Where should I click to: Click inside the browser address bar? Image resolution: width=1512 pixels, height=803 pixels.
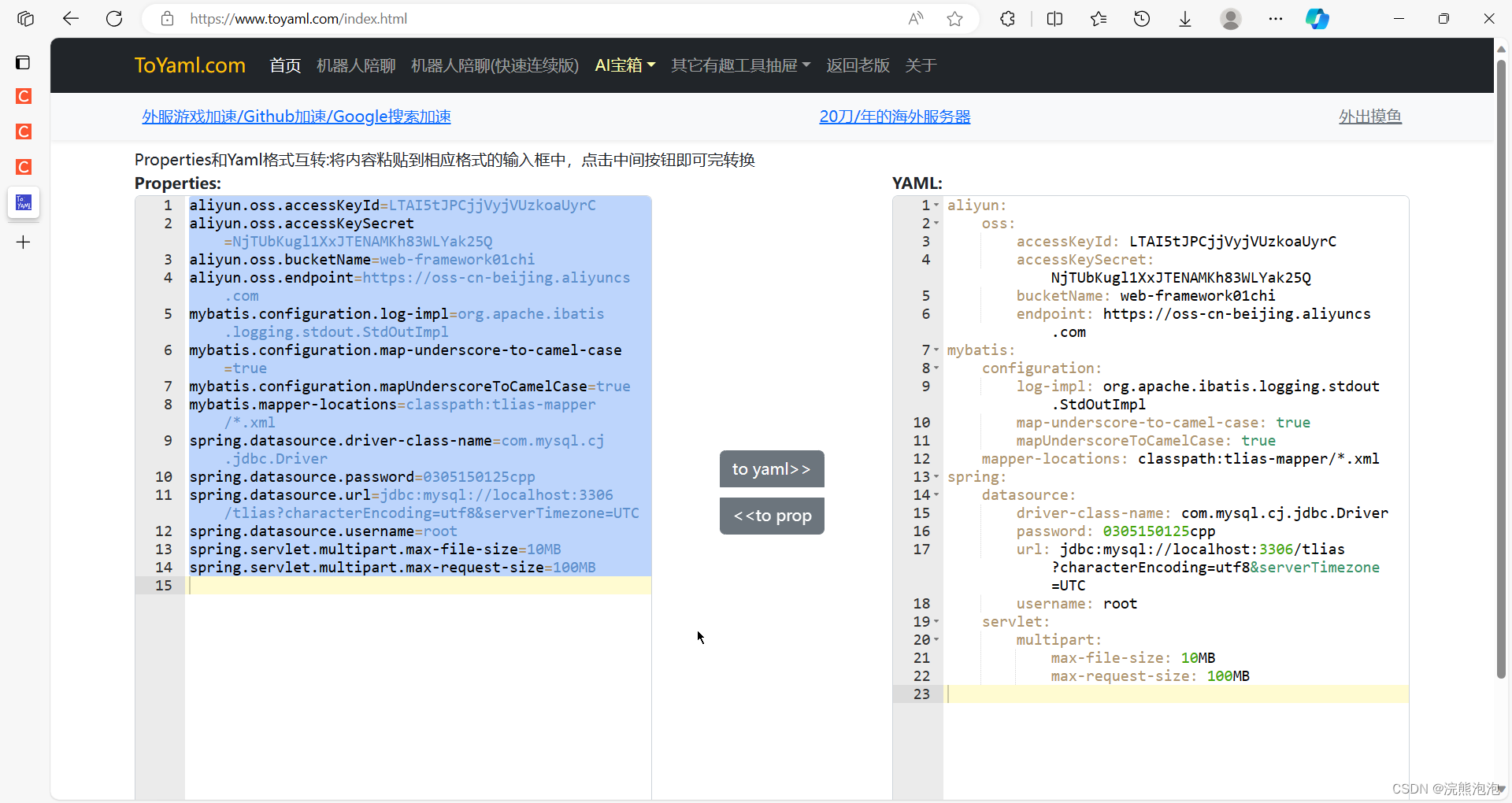coord(472,18)
